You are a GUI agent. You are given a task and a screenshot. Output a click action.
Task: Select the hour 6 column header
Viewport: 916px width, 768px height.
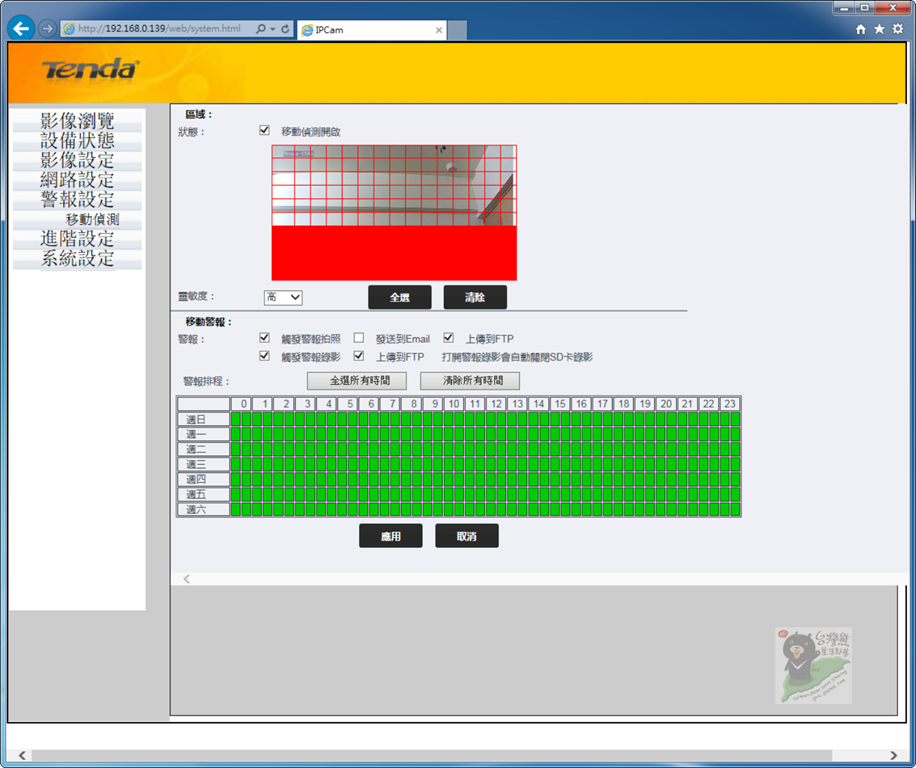coord(369,404)
